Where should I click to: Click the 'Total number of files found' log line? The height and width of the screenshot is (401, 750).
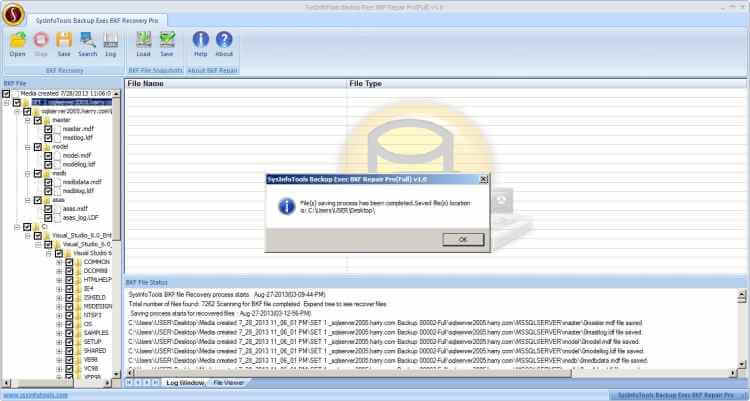pyautogui.click(x=257, y=304)
